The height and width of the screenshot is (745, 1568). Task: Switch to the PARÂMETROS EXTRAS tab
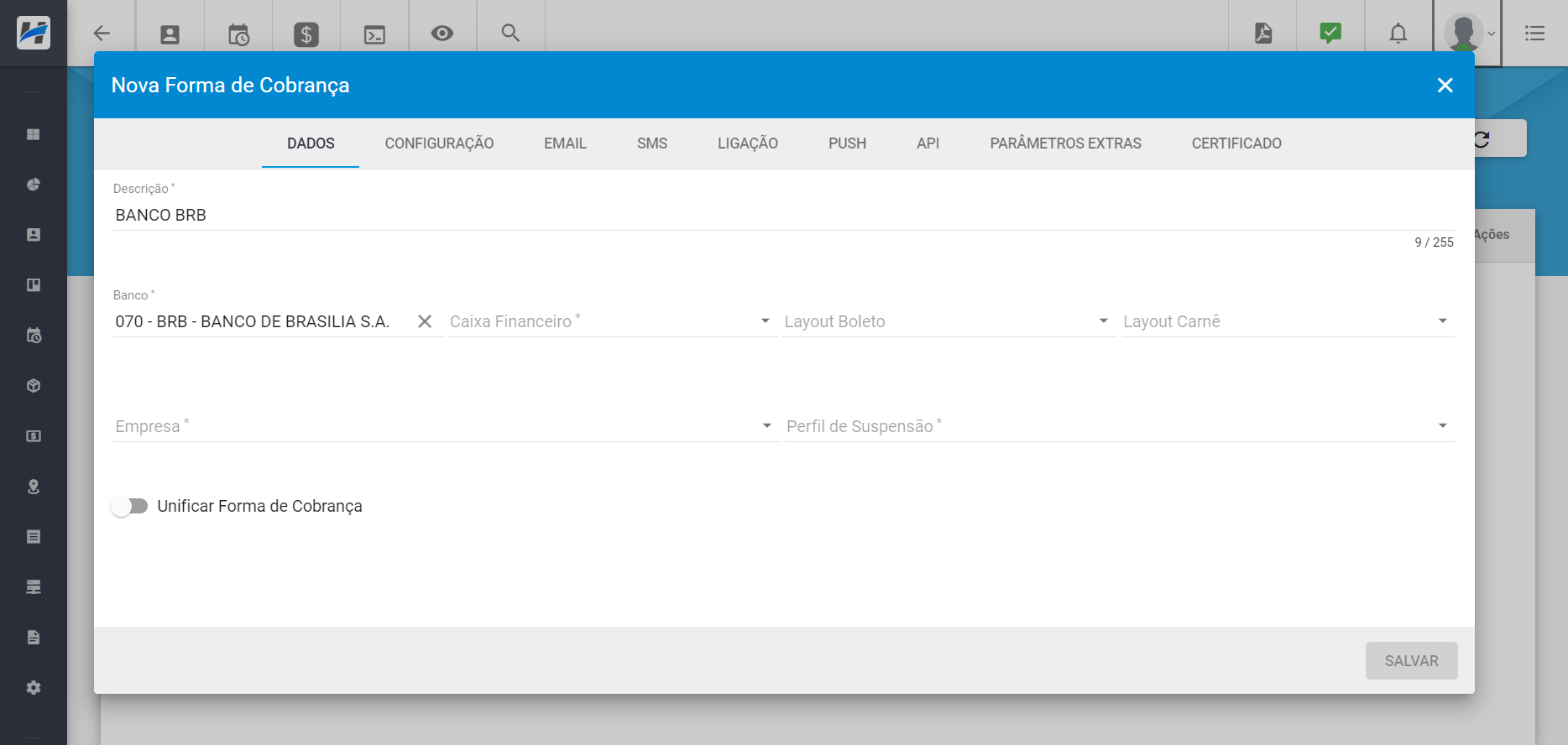tap(1065, 143)
